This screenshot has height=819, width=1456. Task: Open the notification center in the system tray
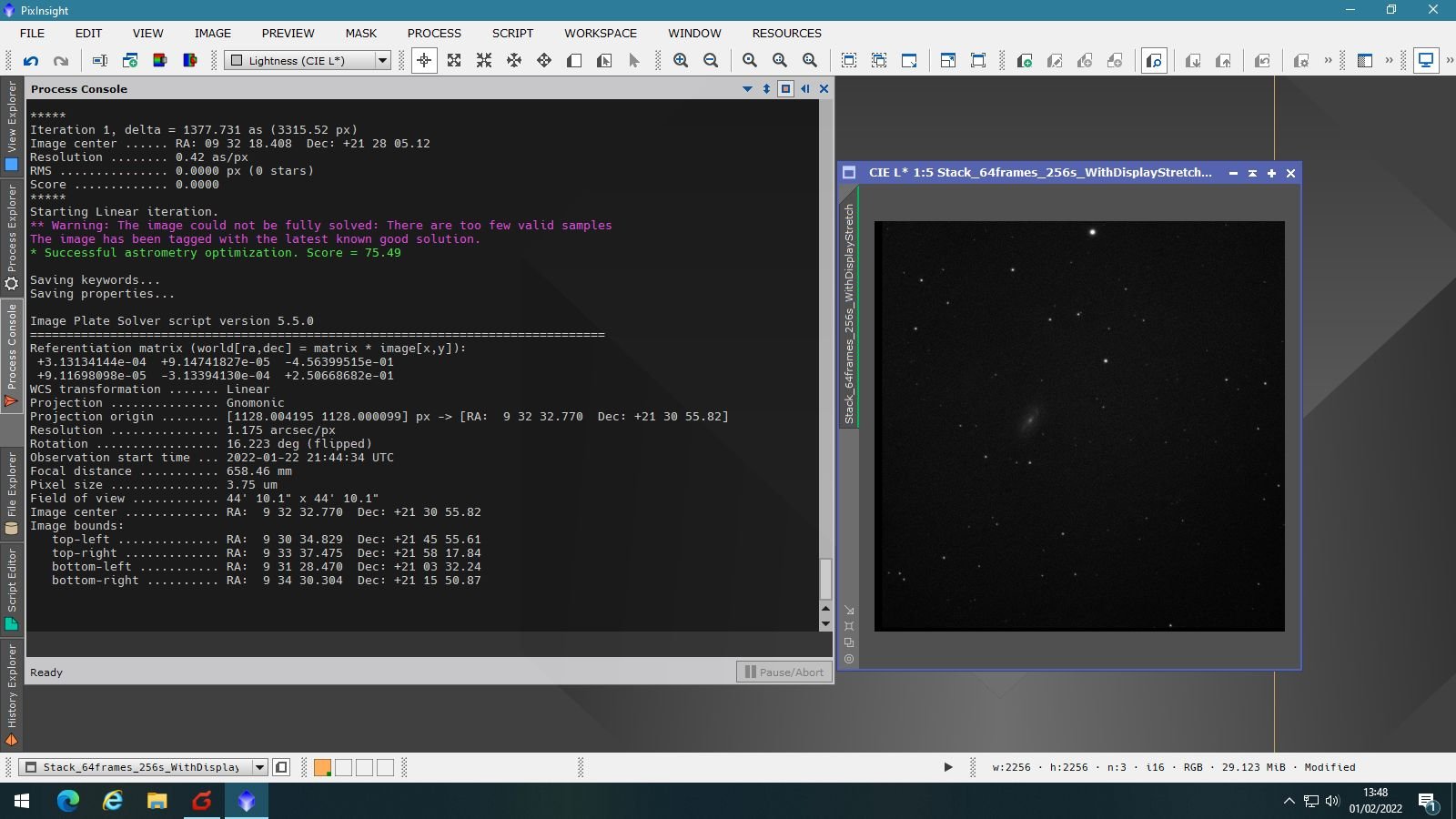pos(1427,802)
